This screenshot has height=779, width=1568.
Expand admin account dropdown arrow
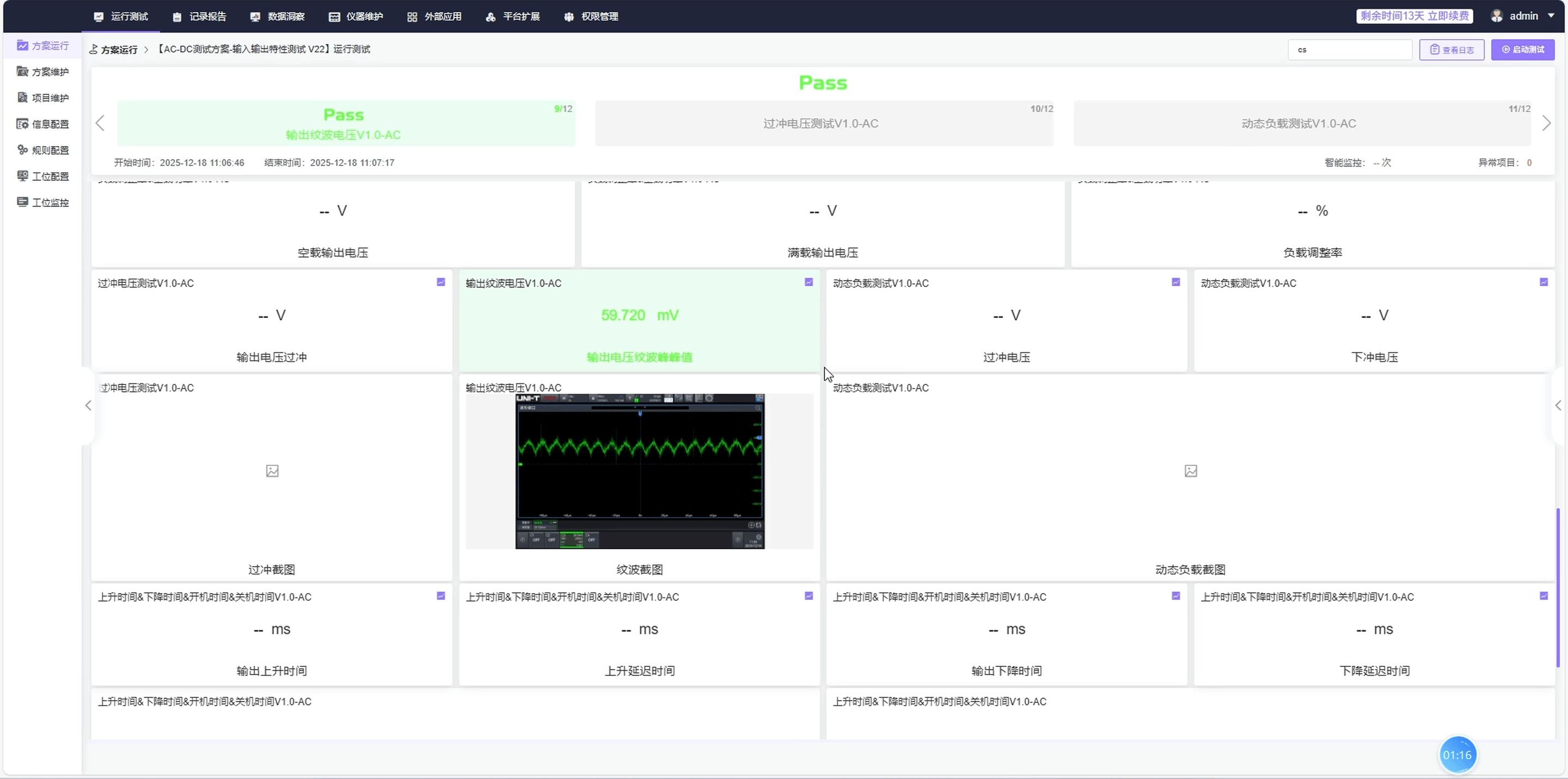click(1551, 16)
